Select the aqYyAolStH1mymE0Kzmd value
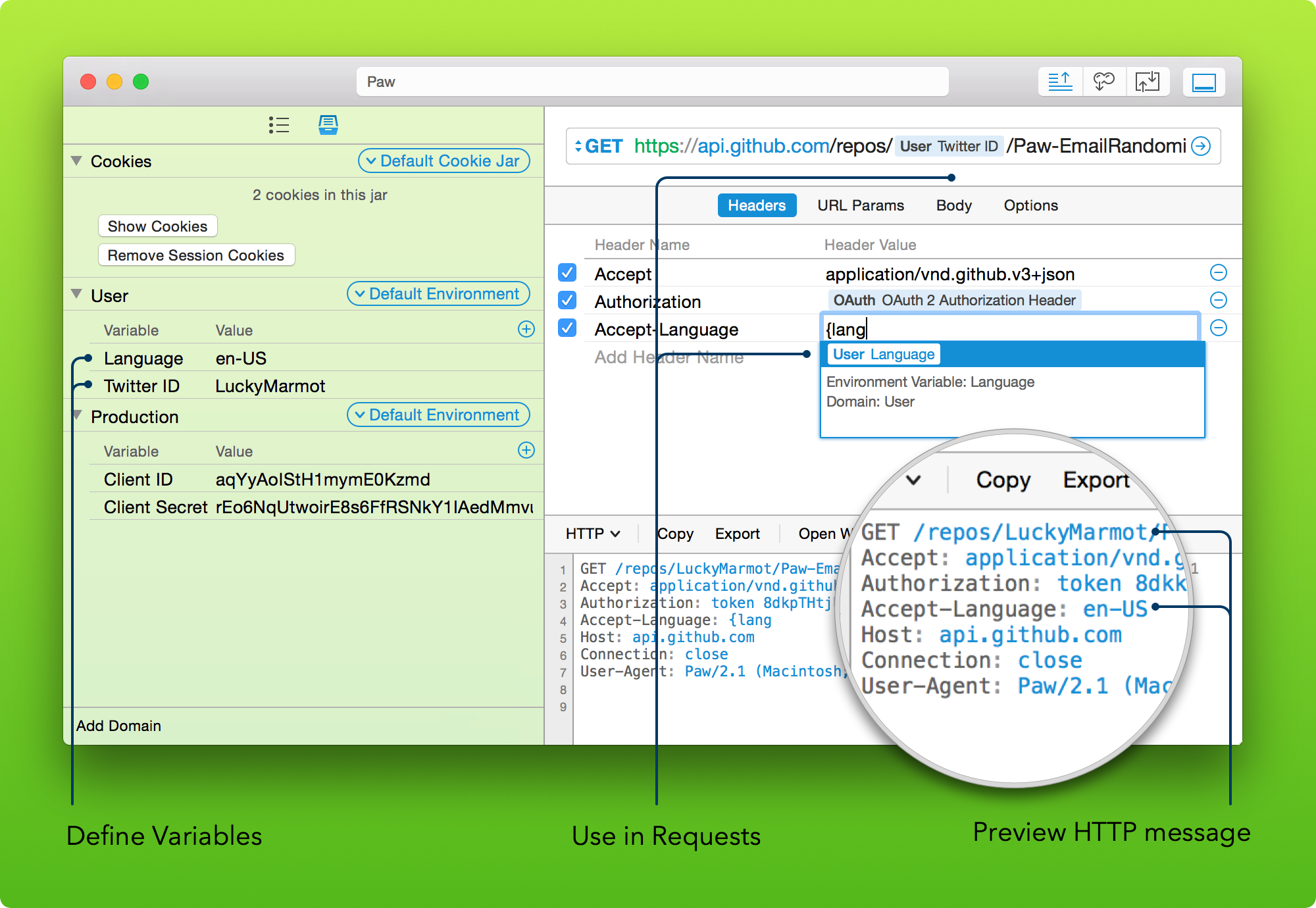The width and height of the screenshot is (1316, 908). (322, 480)
